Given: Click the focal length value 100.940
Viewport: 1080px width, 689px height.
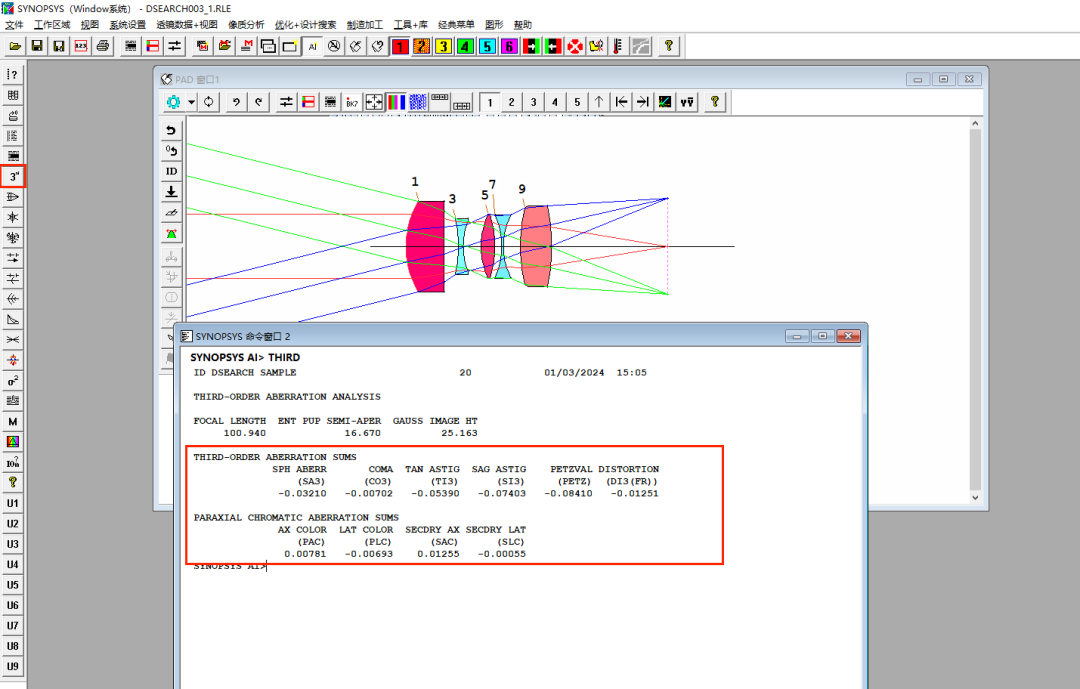Looking at the screenshot, I should (245, 433).
